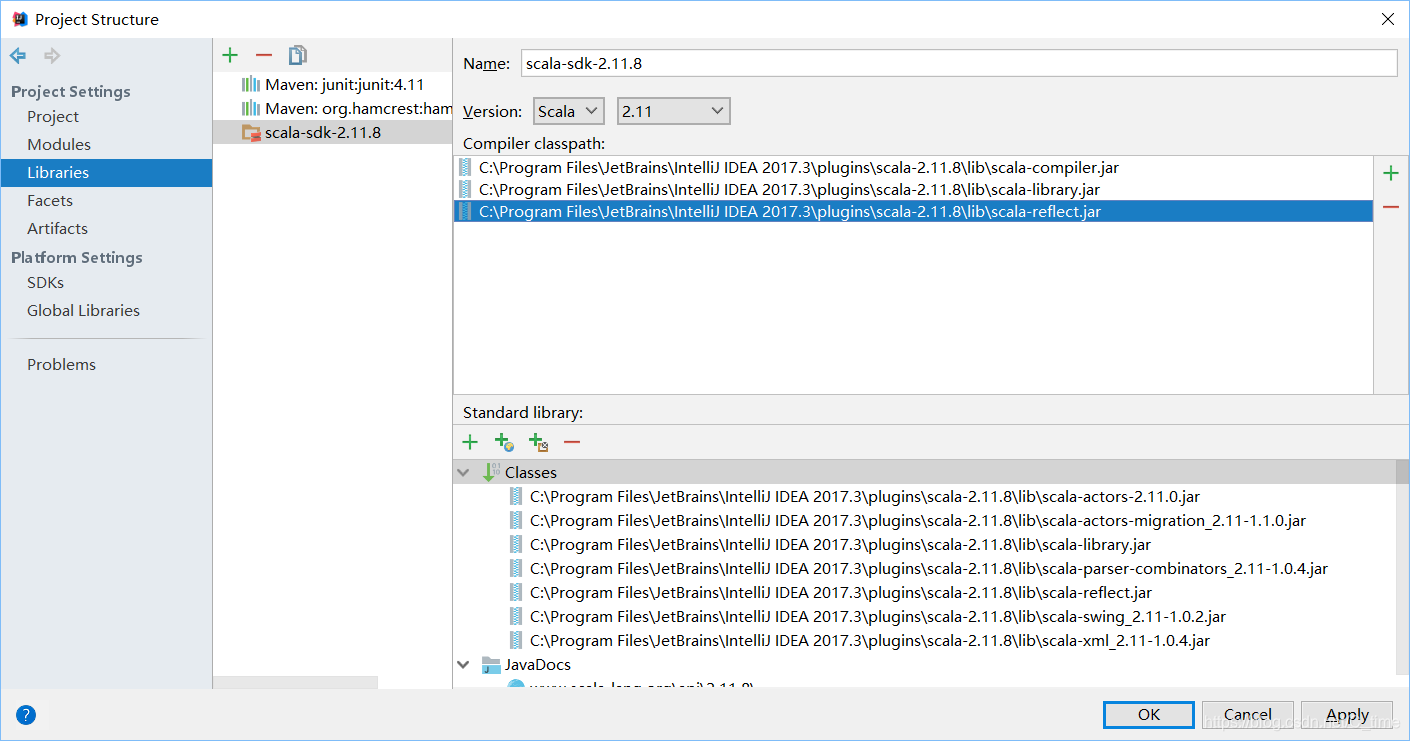Add URL root to standard library
Screen dimensions: 1410x741
tap(504, 442)
